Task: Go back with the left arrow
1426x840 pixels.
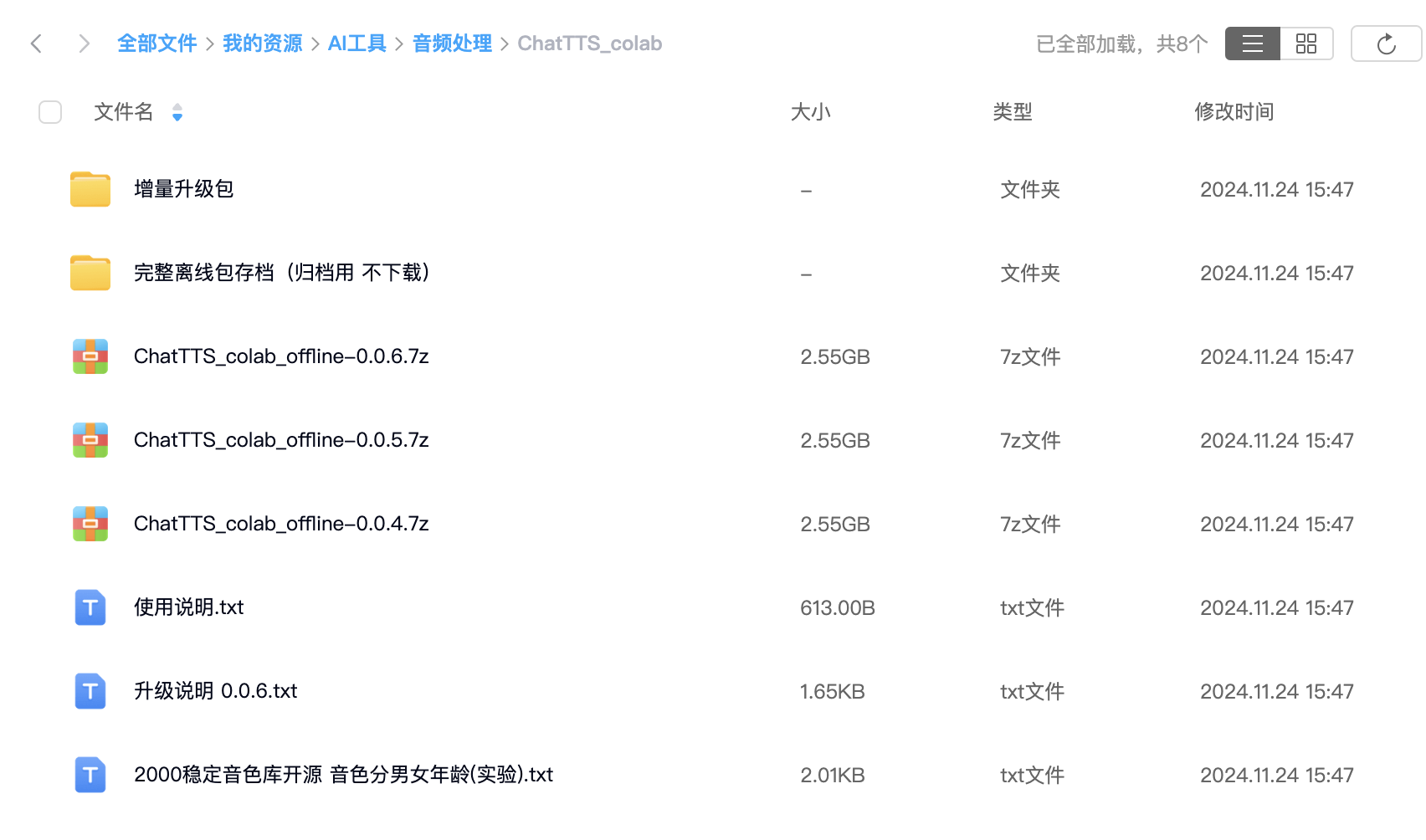Action: 36,44
